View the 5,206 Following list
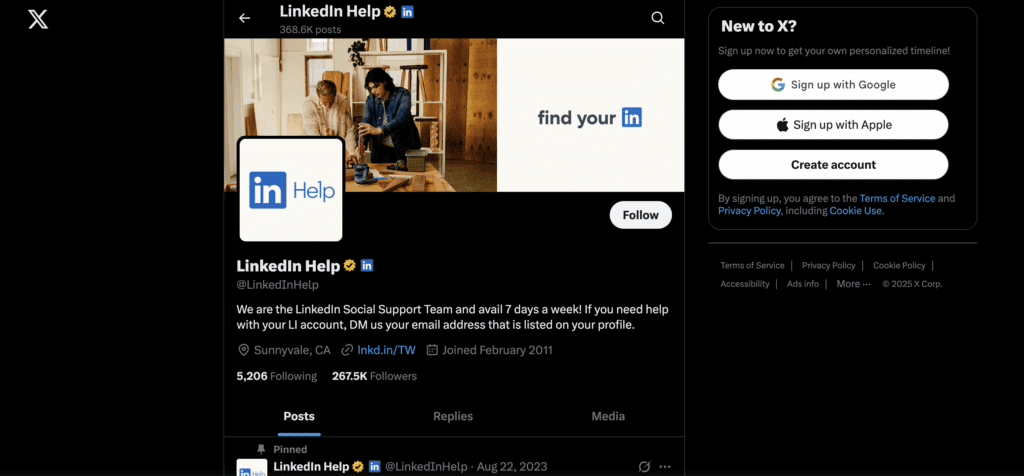 276,376
